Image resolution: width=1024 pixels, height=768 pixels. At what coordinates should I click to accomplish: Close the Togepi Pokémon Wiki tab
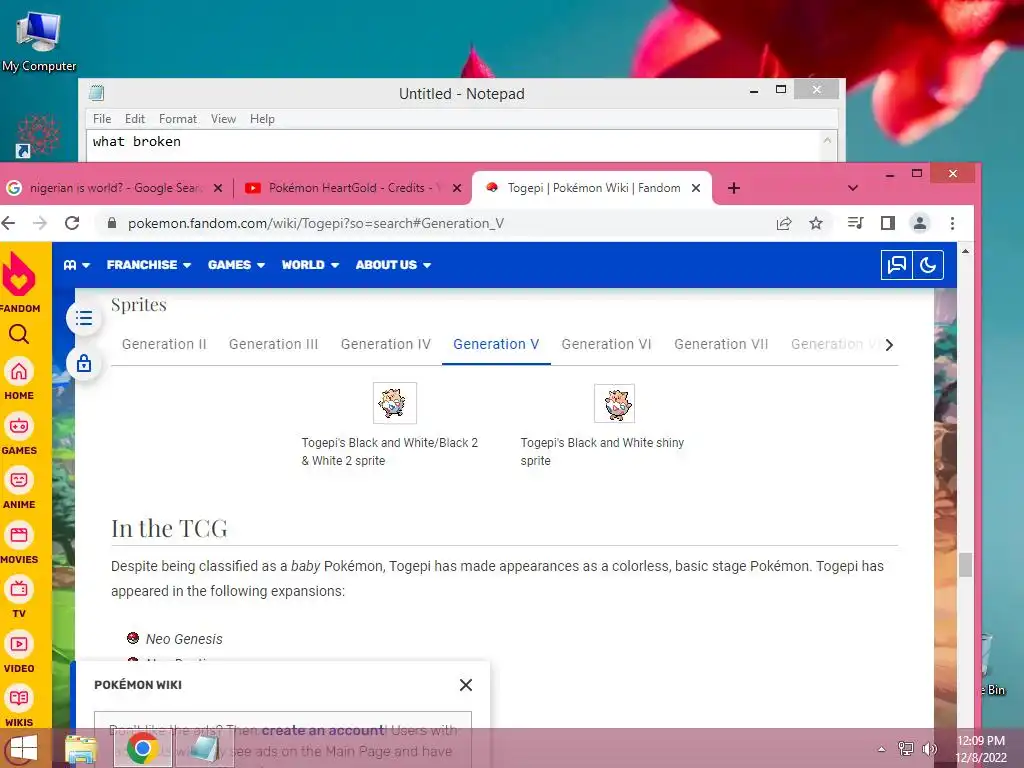tap(696, 188)
